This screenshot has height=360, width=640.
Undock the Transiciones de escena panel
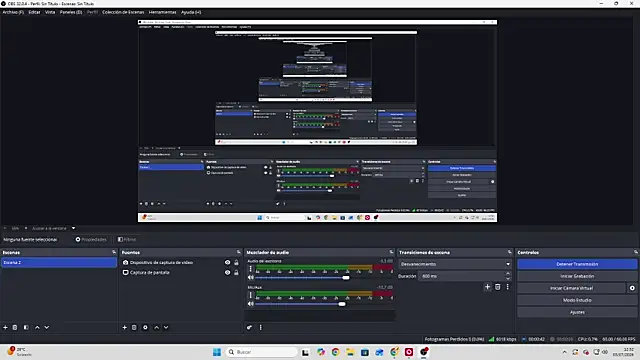coord(509,252)
